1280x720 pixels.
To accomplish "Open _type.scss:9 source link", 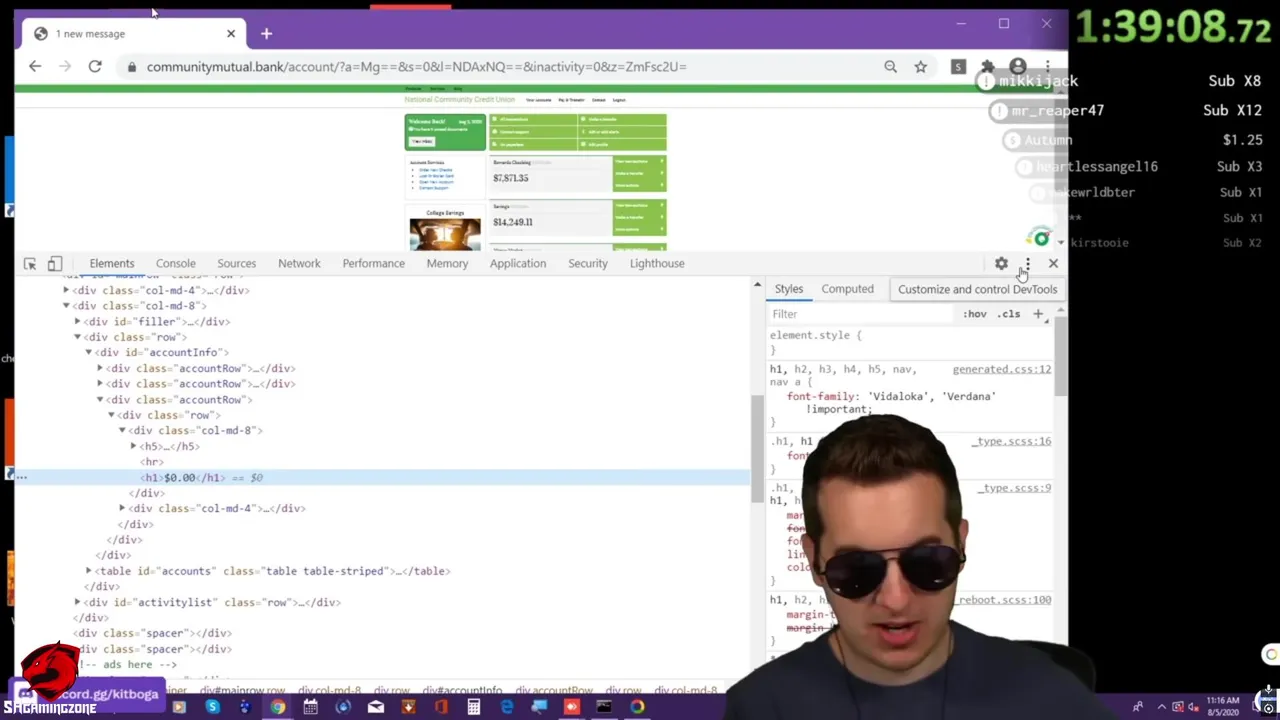I will [x=1014, y=488].
